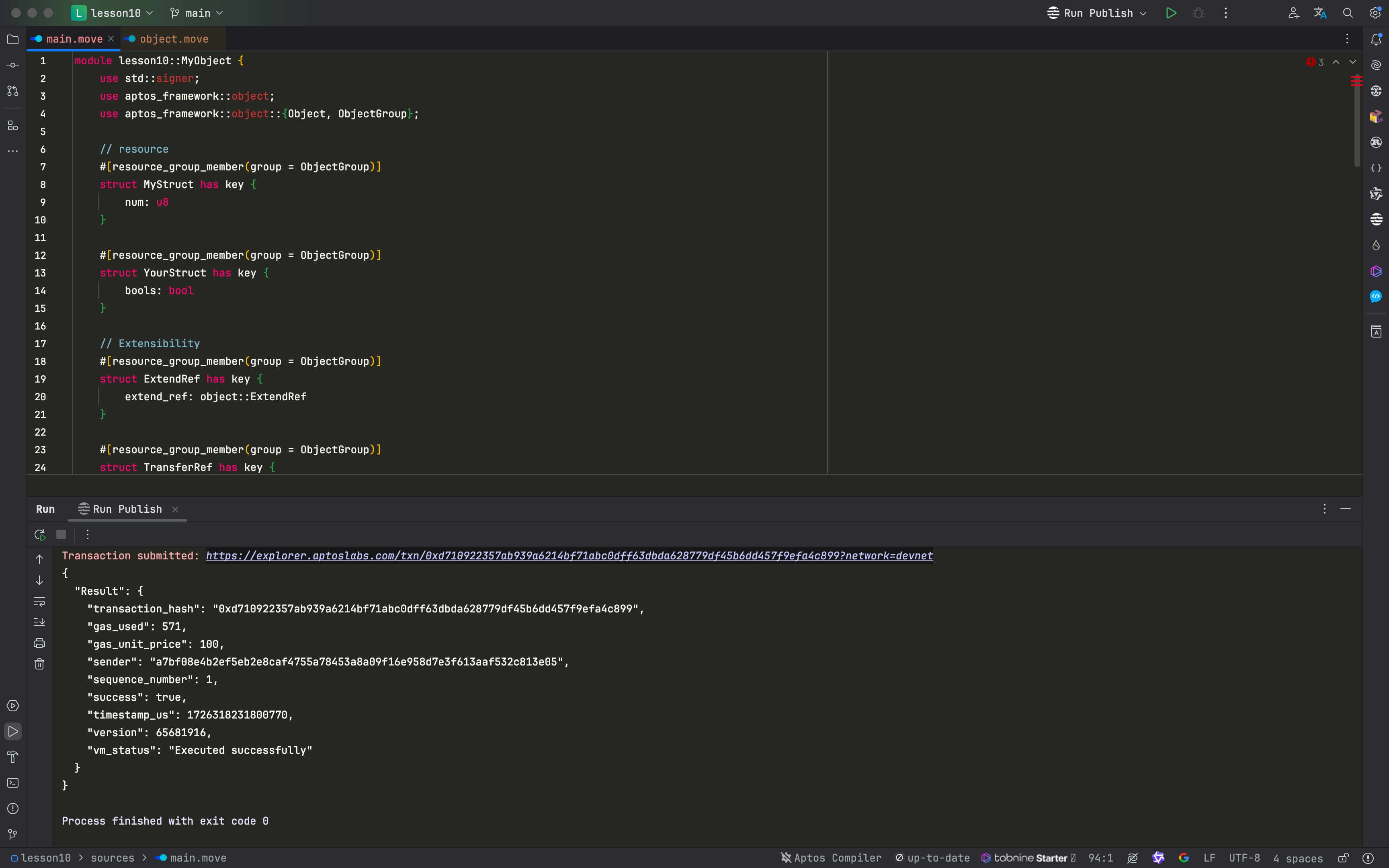Open Run panel options menu
The width and height of the screenshot is (1389, 868).
coord(1324,509)
